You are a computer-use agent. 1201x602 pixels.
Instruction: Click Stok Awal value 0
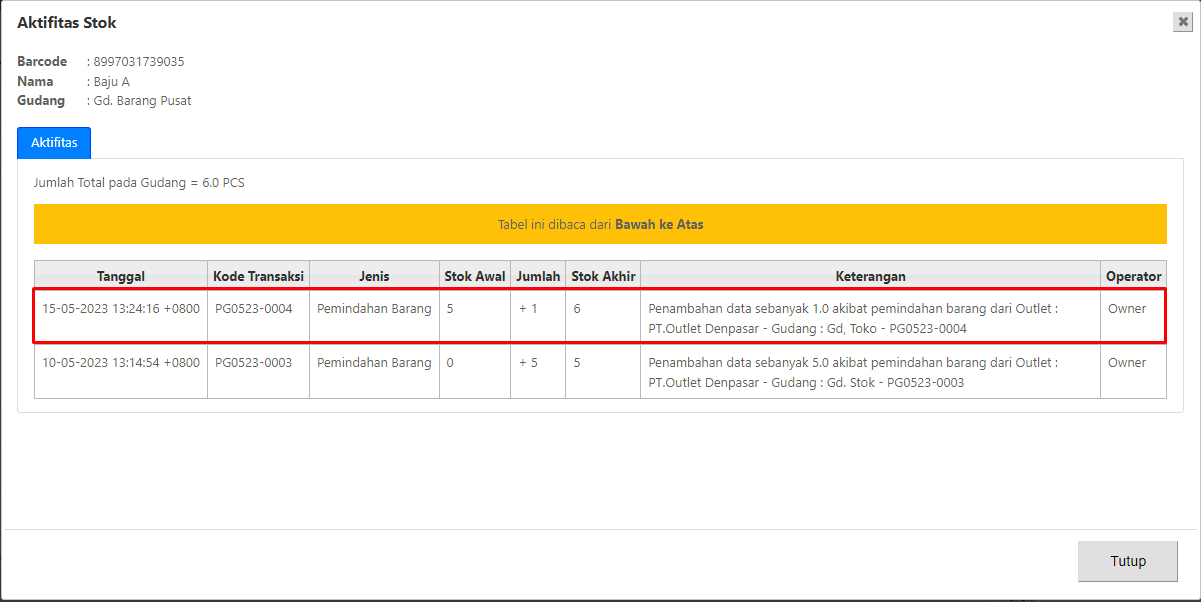[450, 363]
